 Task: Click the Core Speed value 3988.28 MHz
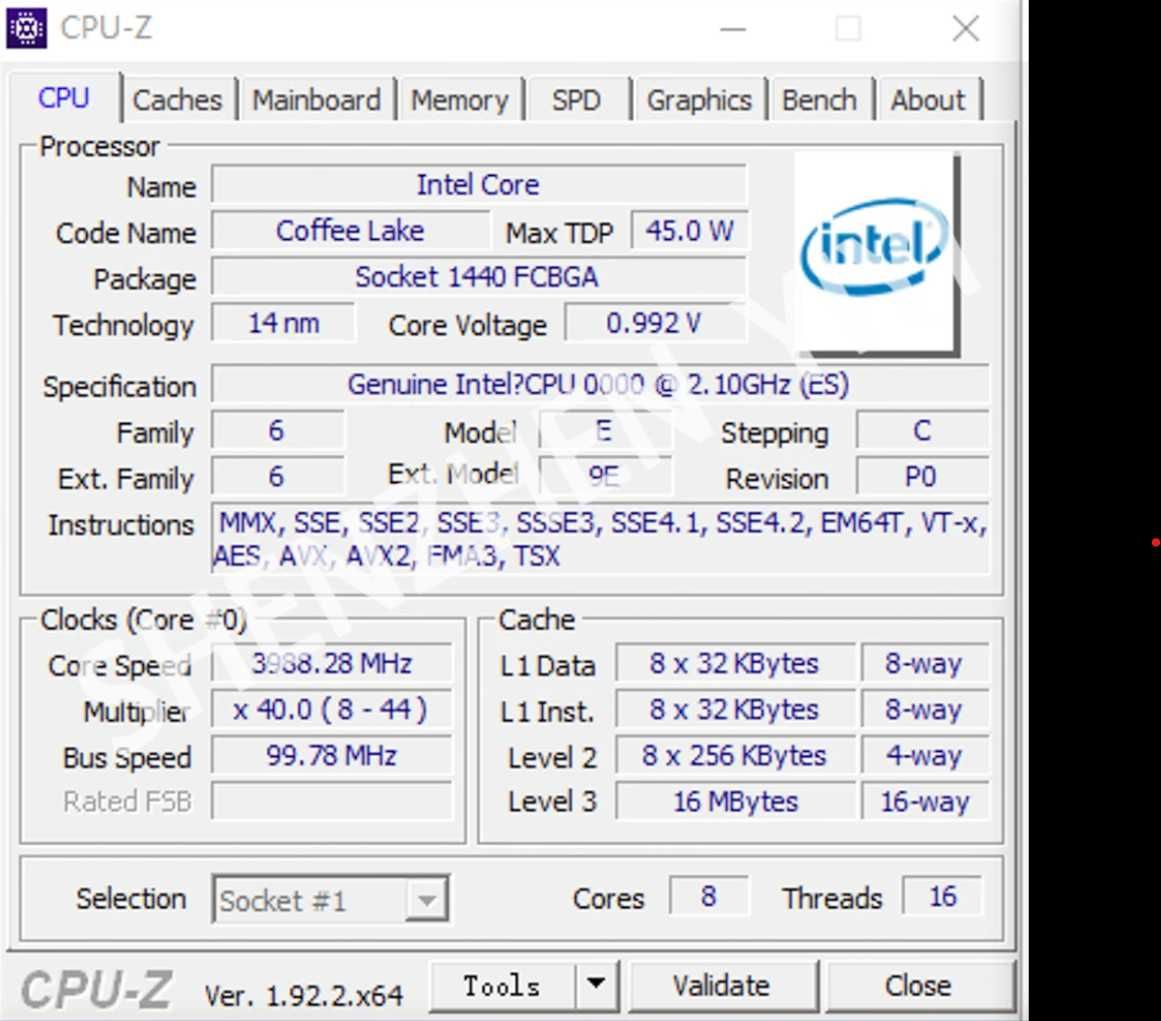(x=332, y=663)
